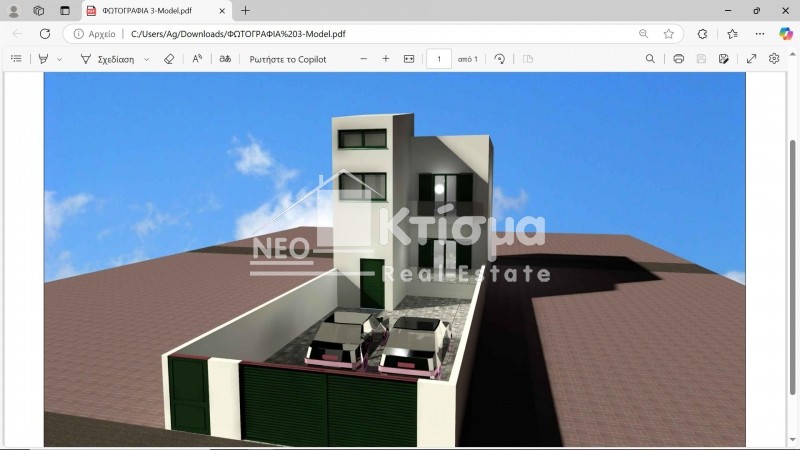Image resolution: width=800 pixels, height=450 pixels.
Task: Enter full screen mode
Action: pos(751,59)
